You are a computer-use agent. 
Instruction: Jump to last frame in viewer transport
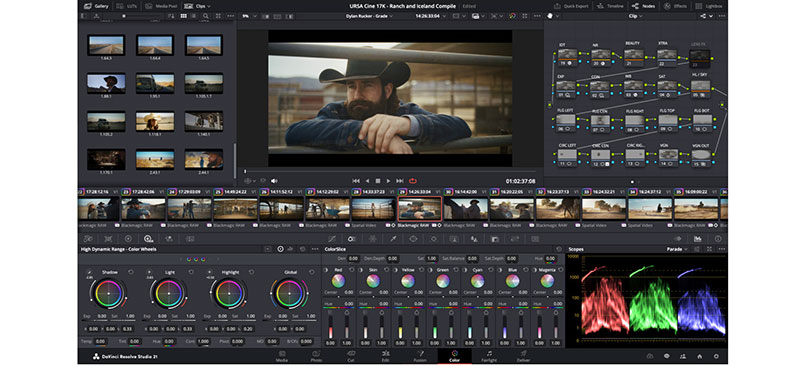[399, 181]
